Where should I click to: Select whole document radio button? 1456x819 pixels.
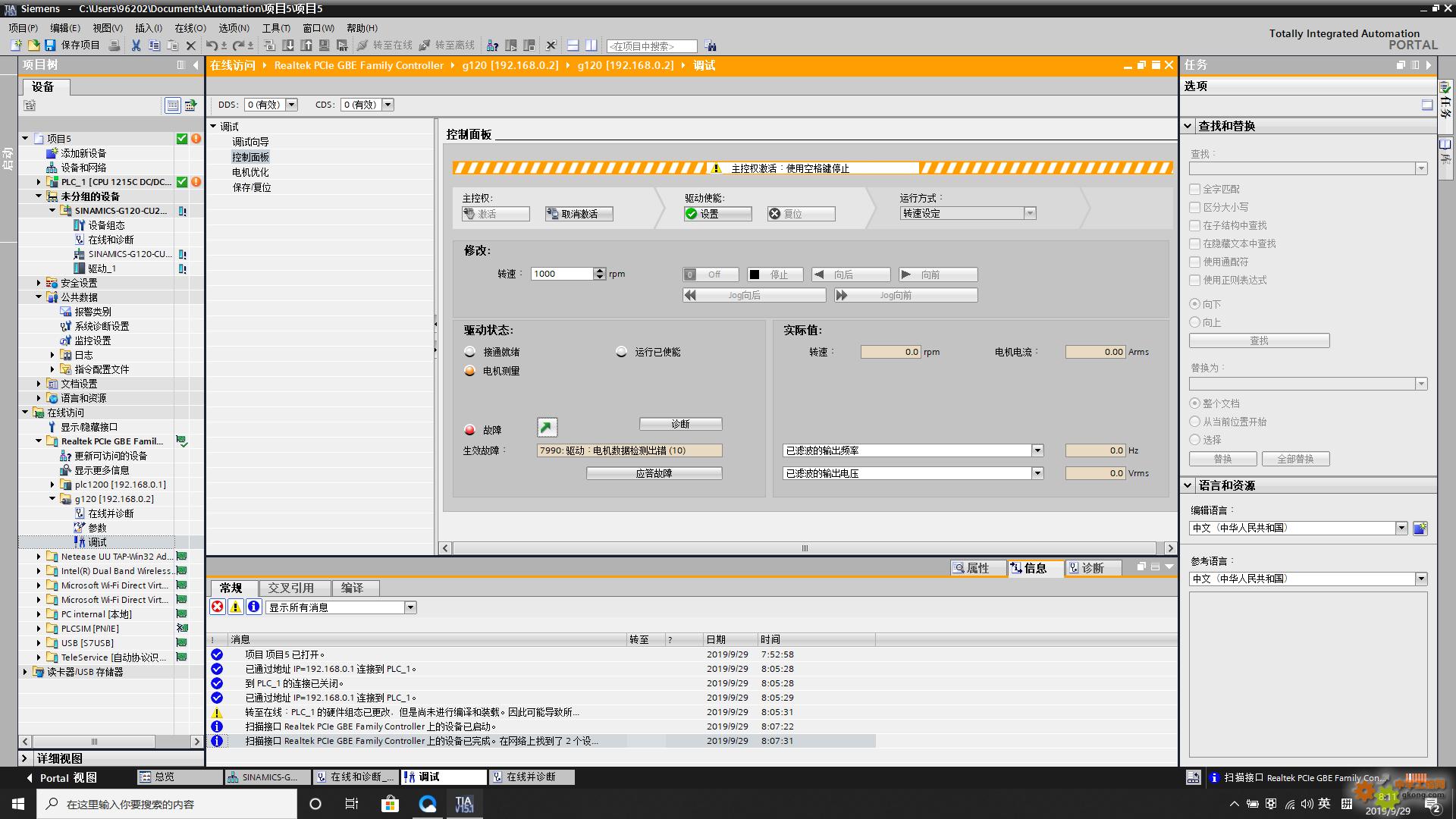pyautogui.click(x=1195, y=403)
